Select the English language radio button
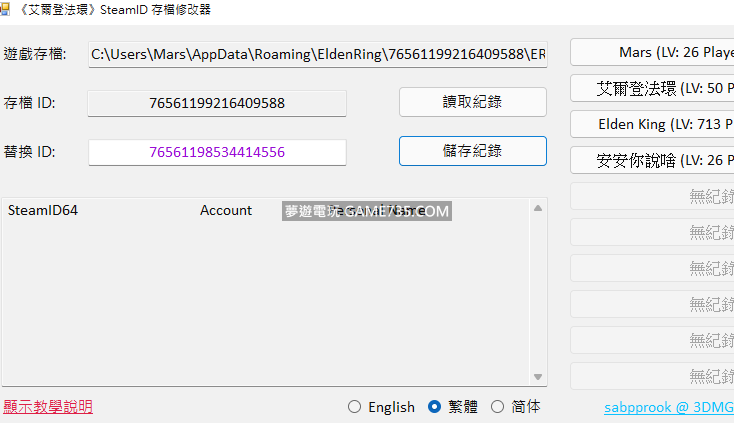The height and width of the screenshot is (423, 734). (x=354, y=407)
